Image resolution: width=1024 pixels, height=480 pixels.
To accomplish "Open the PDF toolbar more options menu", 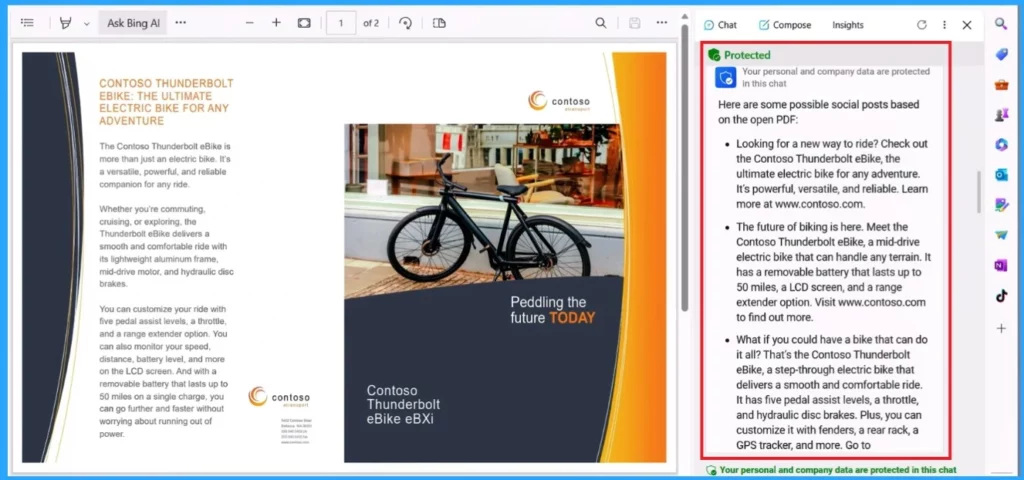I will click(662, 23).
